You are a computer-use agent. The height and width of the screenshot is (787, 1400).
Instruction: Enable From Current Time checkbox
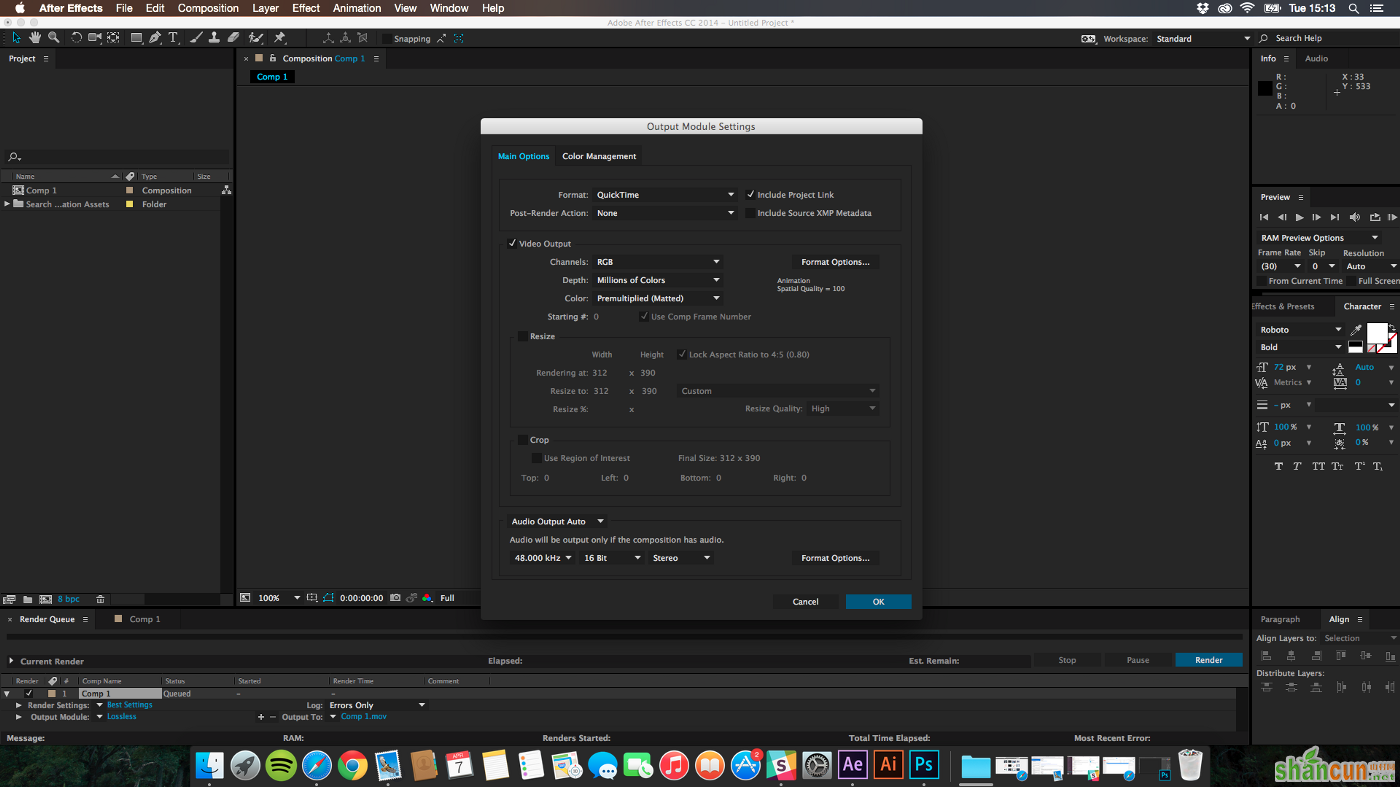click(1263, 281)
